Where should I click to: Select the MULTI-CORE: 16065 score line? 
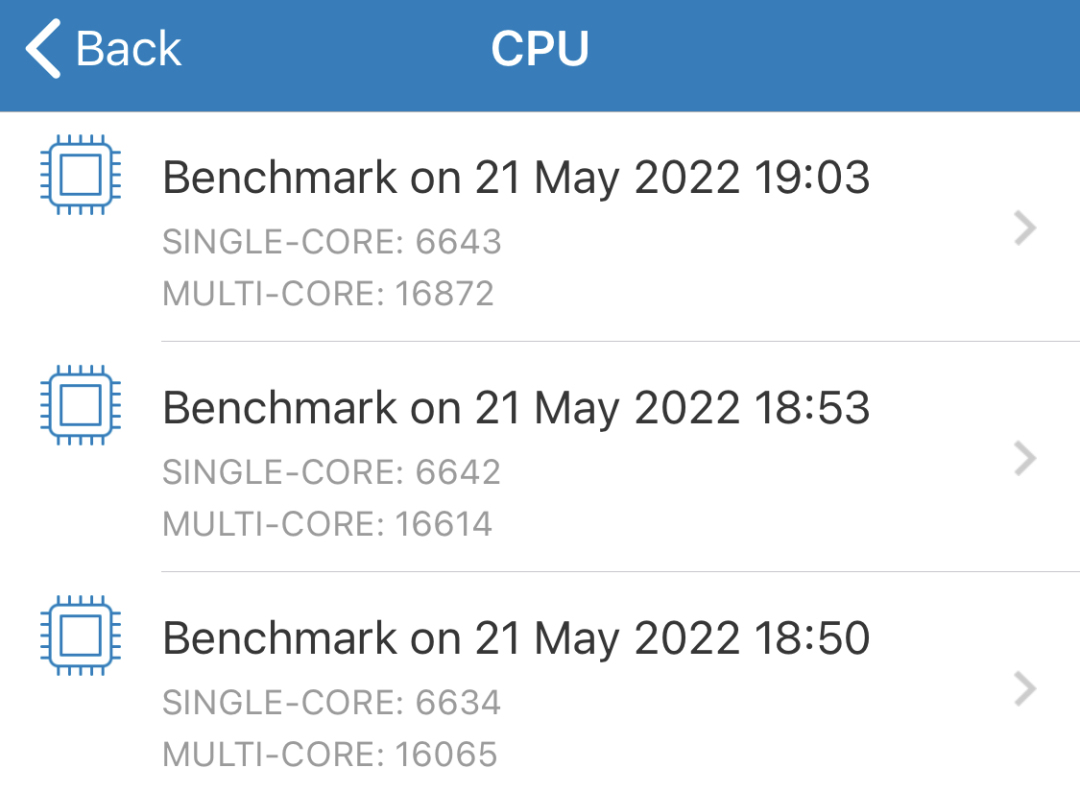(x=330, y=754)
